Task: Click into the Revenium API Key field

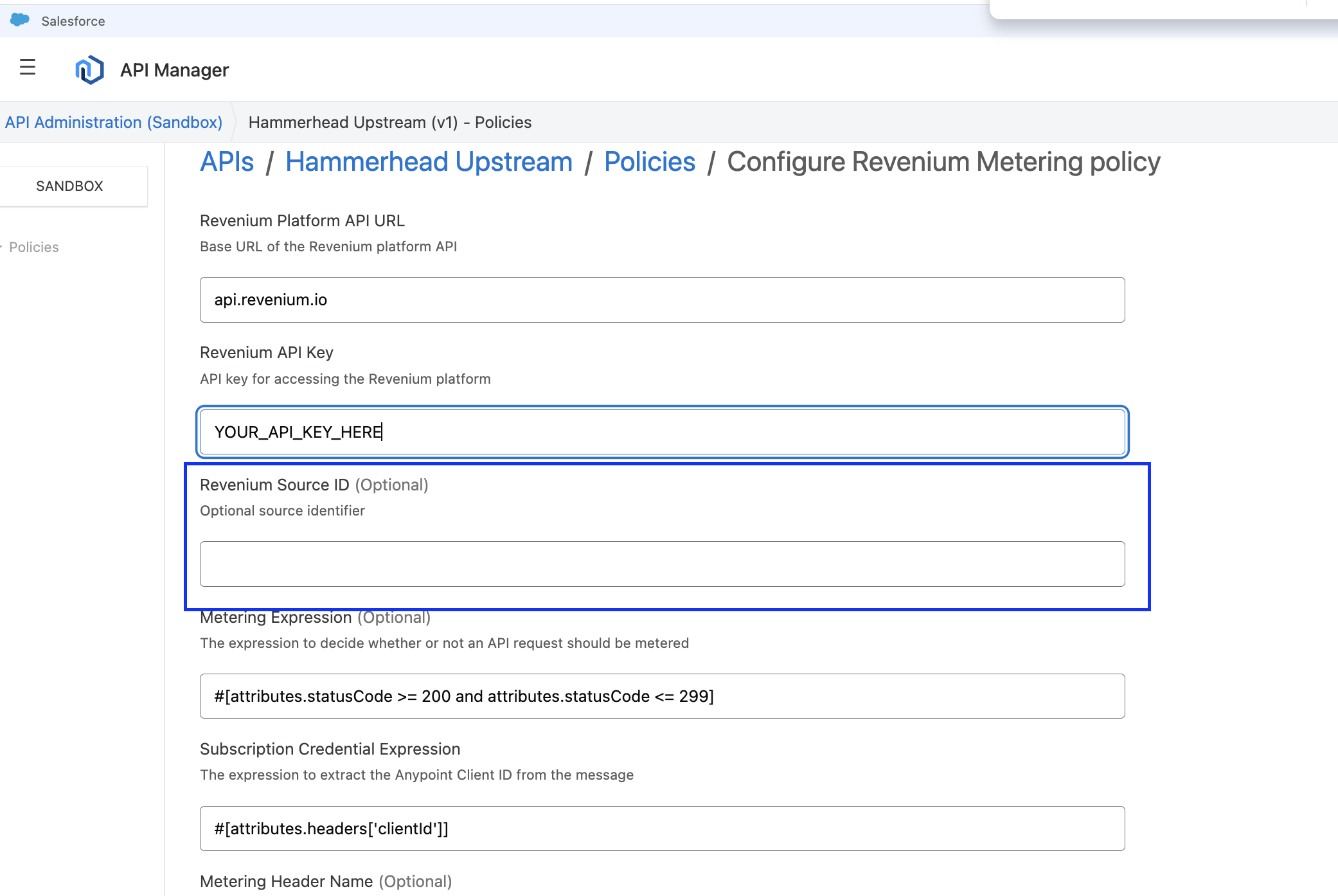Action: [x=662, y=432]
